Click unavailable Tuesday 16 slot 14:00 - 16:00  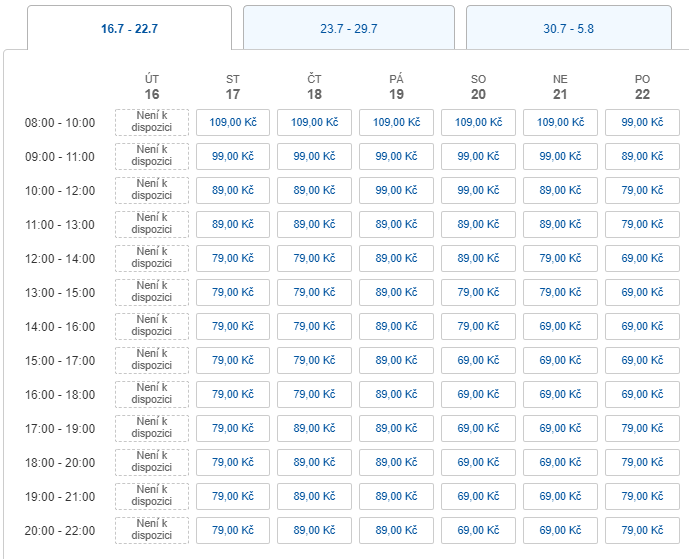152,326
